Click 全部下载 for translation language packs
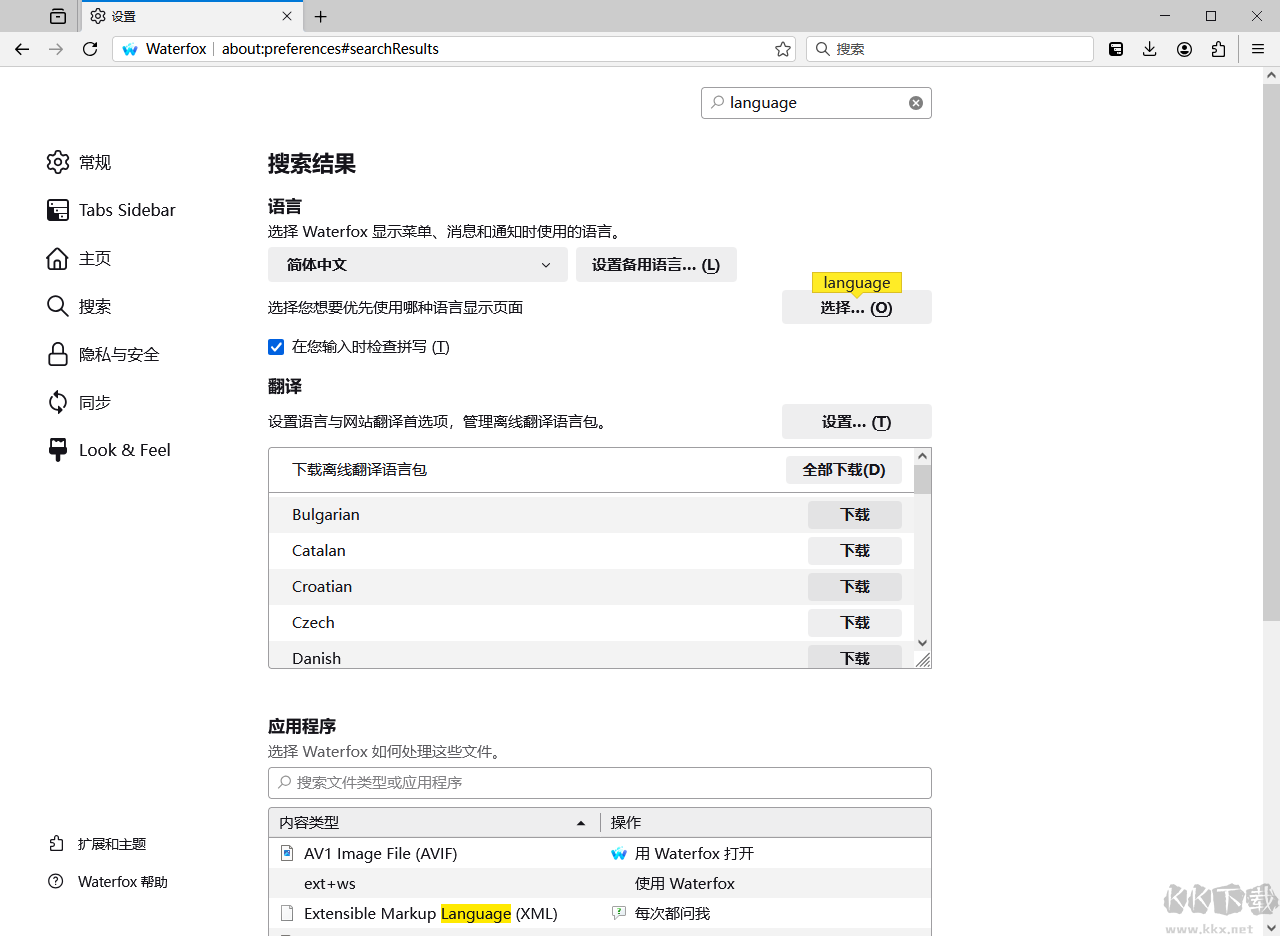Viewport: 1280px width, 936px height. 843,469
